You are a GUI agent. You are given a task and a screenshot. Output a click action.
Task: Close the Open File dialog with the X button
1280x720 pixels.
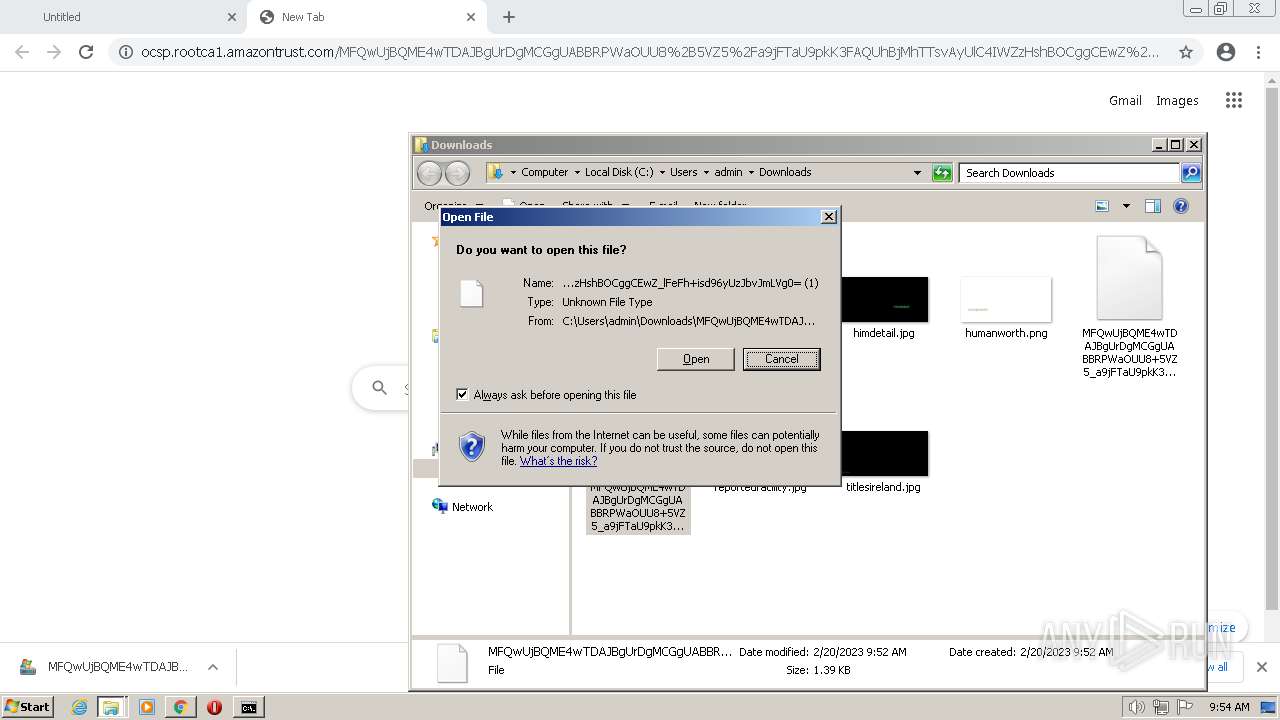point(828,217)
